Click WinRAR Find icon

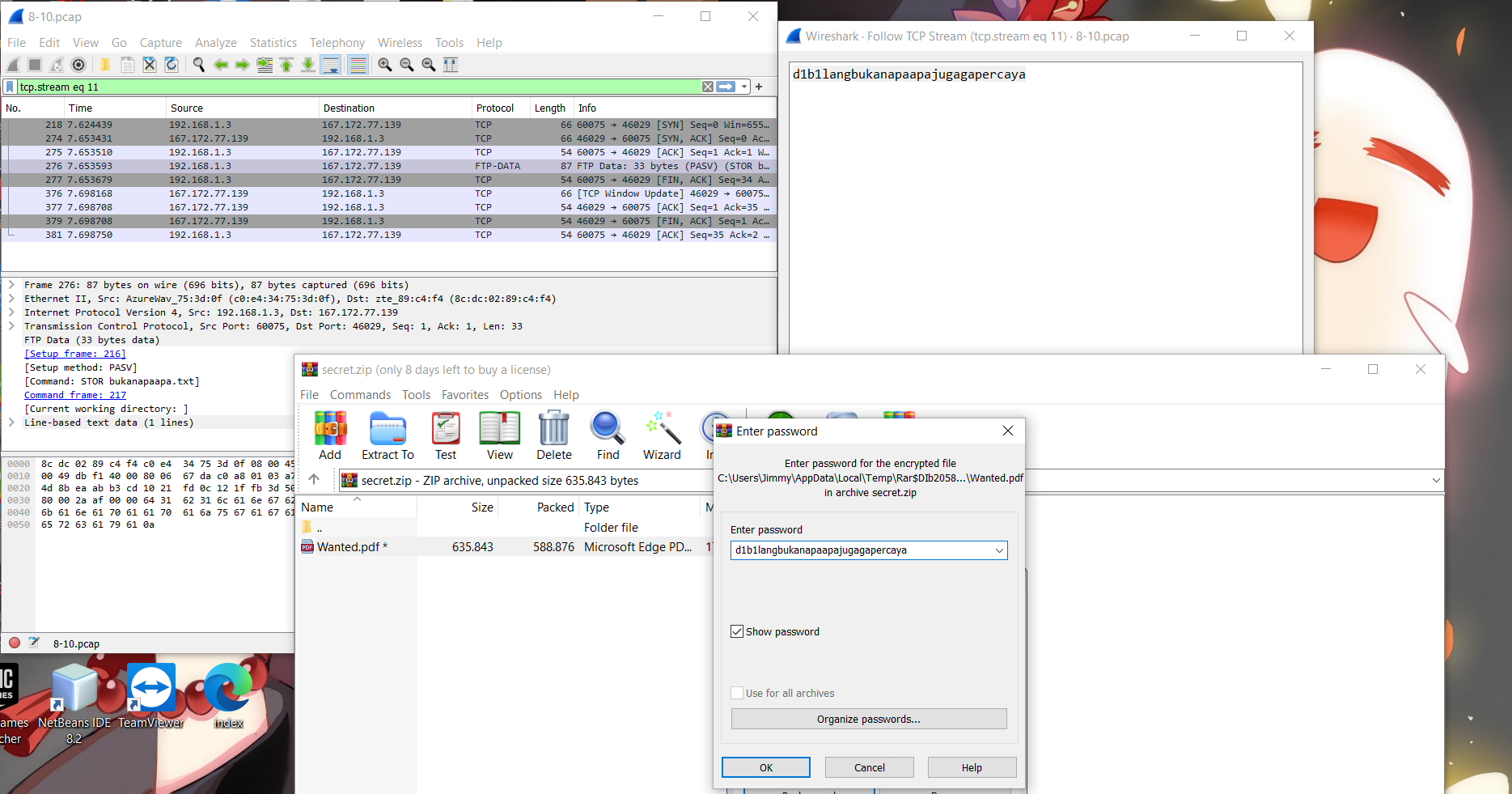608,435
